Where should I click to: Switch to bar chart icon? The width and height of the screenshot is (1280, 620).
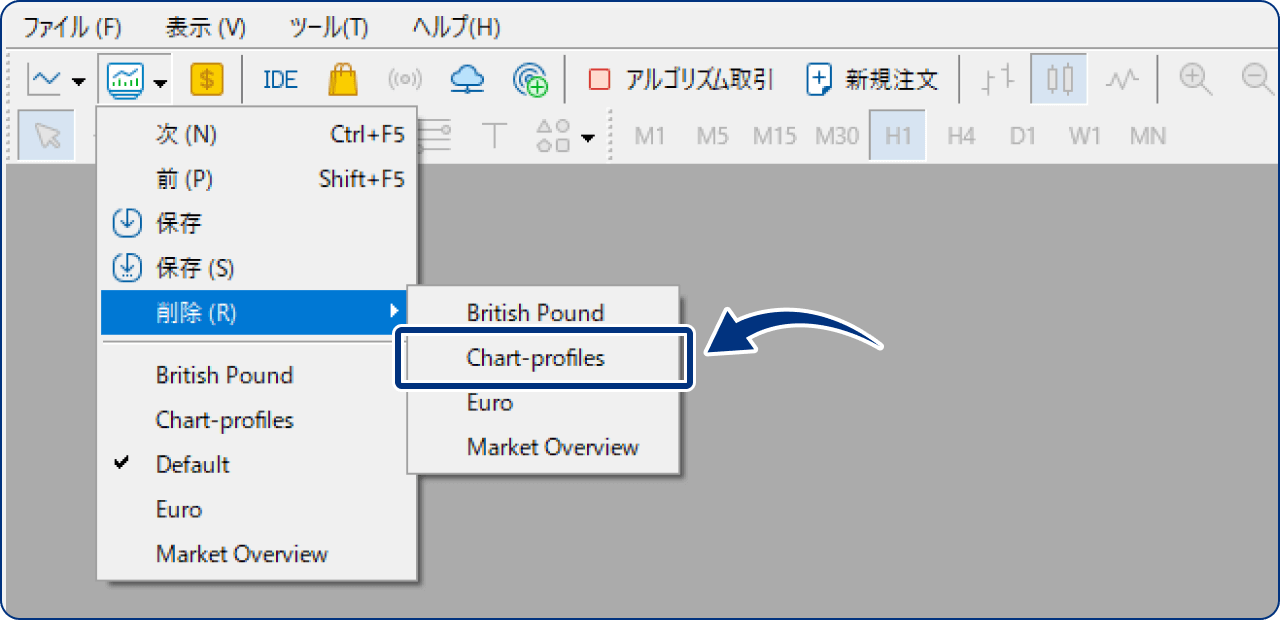coord(998,79)
